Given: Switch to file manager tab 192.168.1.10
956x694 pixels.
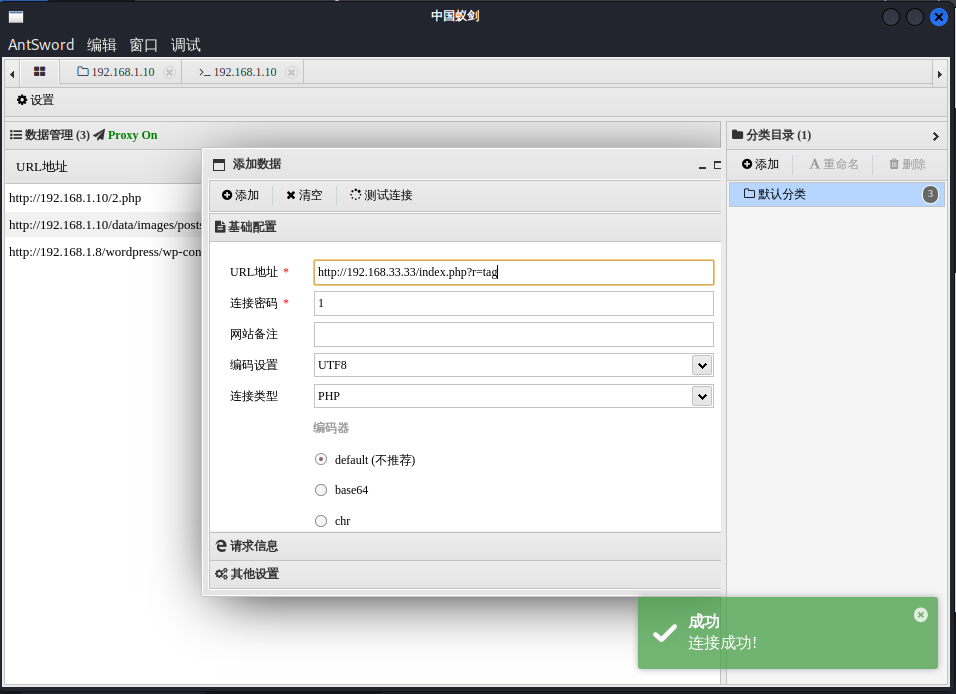Looking at the screenshot, I should [x=116, y=72].
